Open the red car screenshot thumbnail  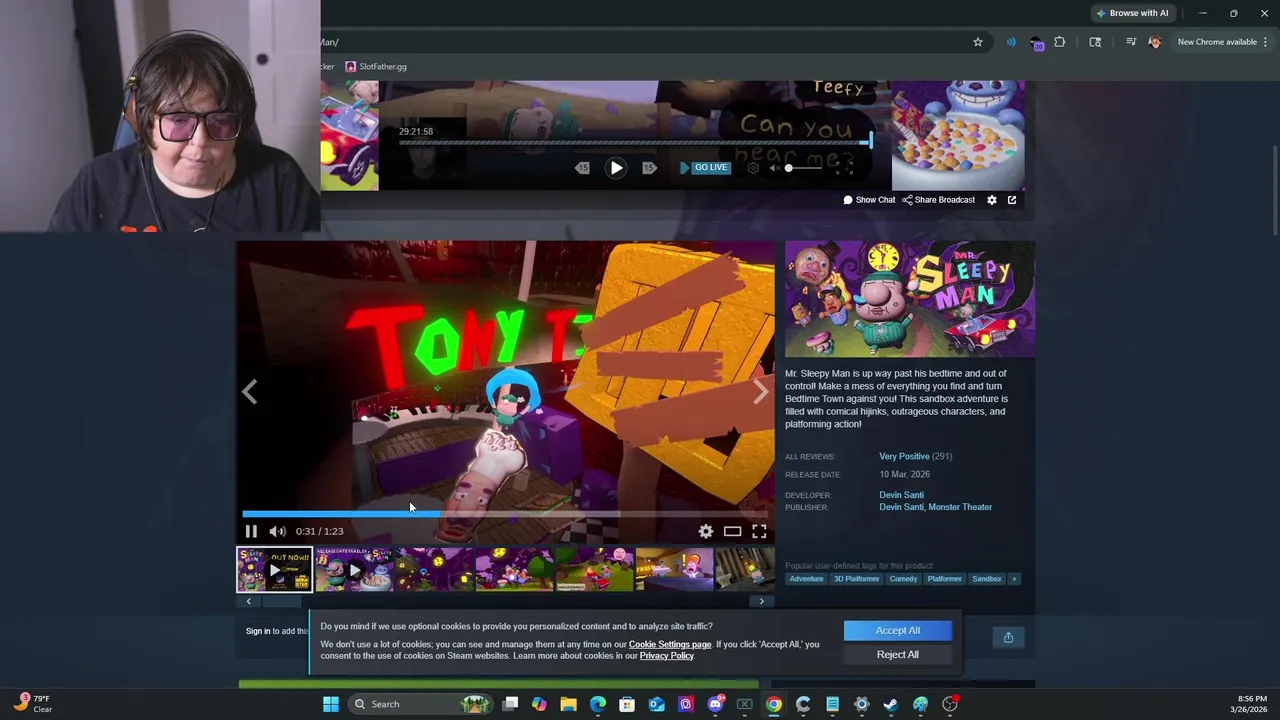coord(594,569)
